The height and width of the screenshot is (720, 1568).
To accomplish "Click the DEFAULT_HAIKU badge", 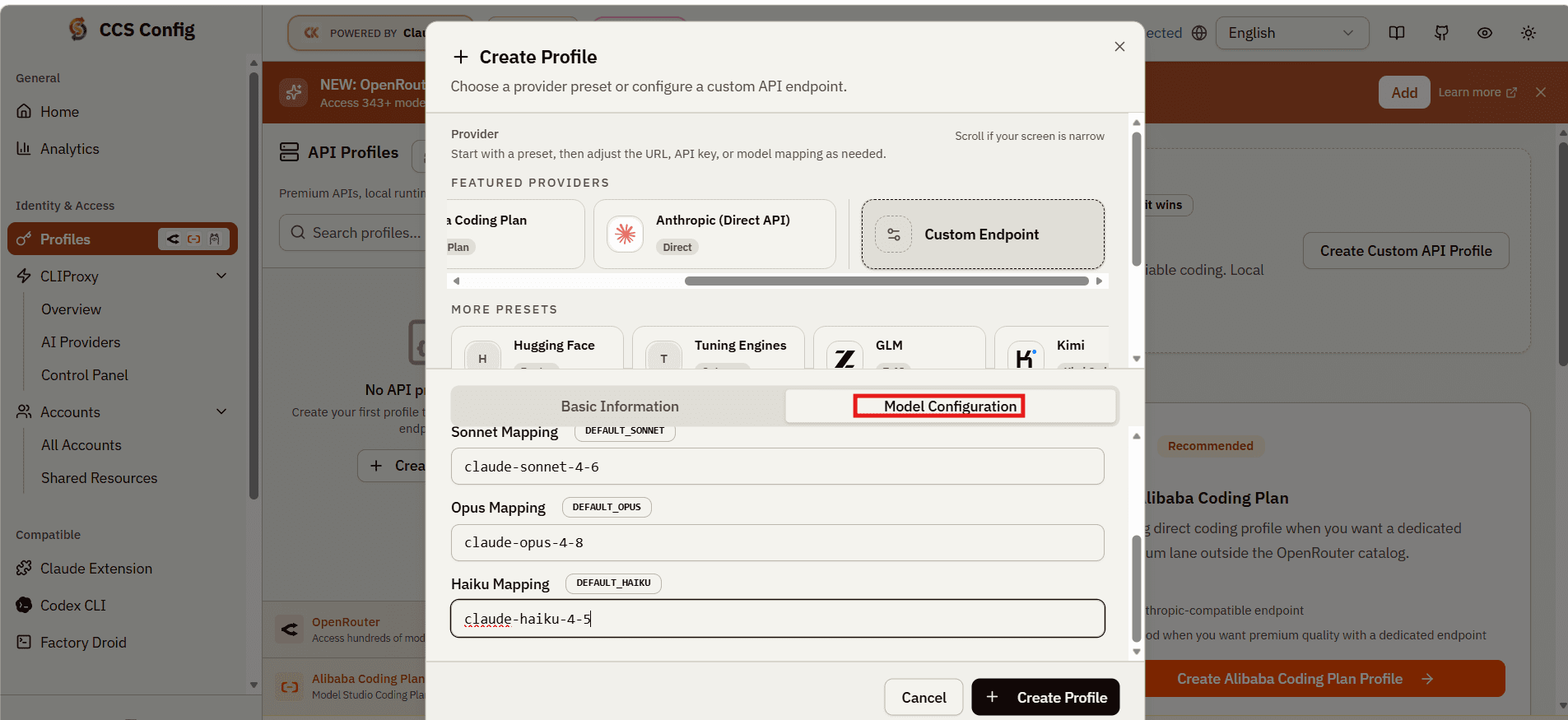I will coord(613,583).
